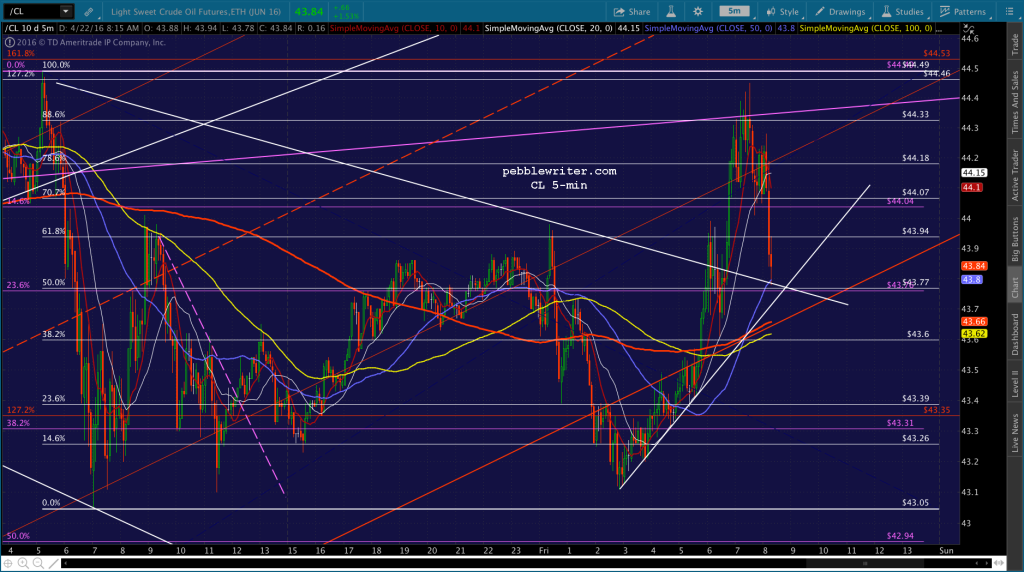The width and height of the screenshot is (1024, 572).
Task: Open the Studies menu
Action: tap(902, 12)
